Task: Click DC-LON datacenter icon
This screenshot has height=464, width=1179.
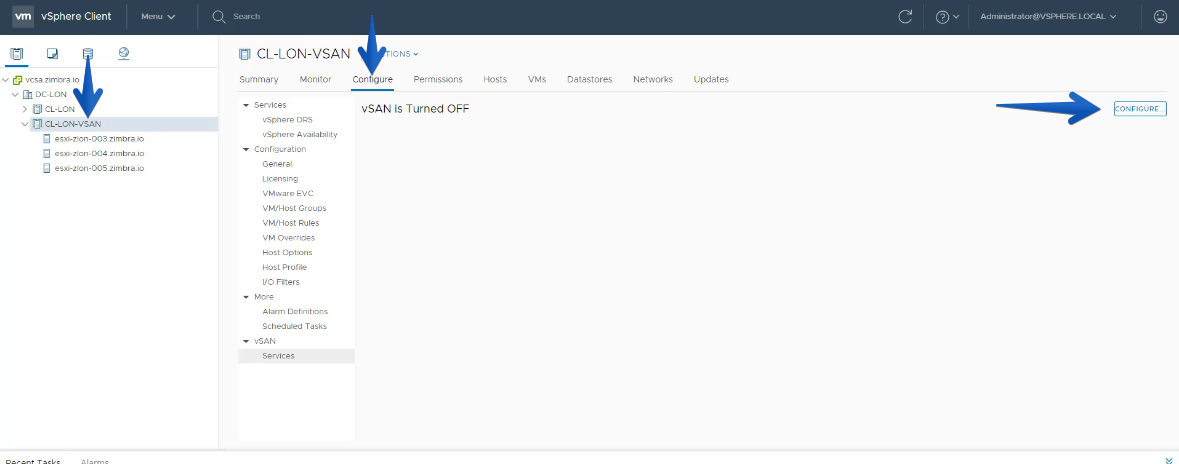Action: [28, 95]
